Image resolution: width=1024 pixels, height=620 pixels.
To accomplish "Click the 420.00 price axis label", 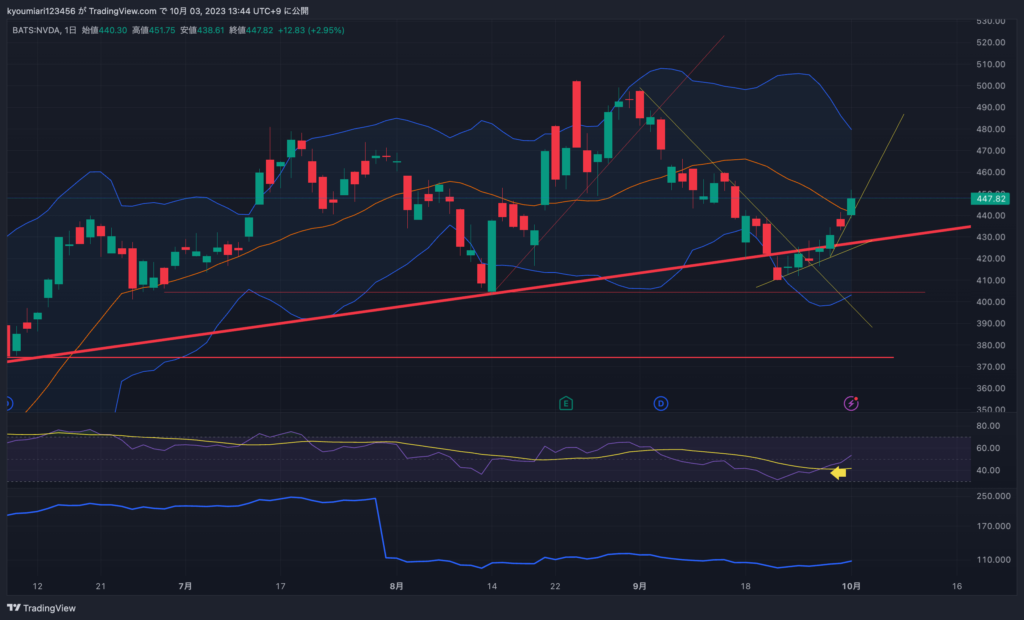I will tap(991, 259).
